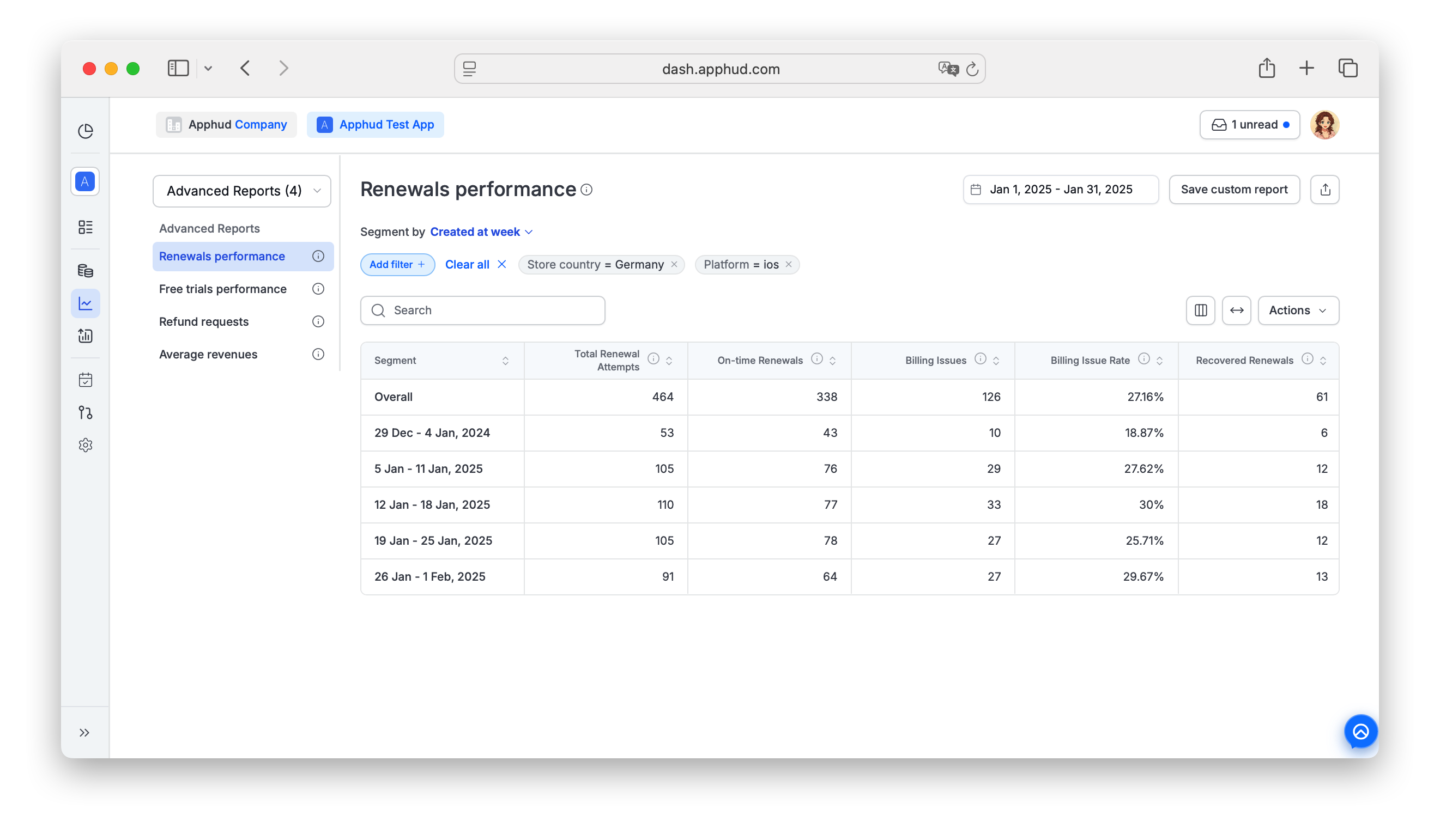Image resolution: width=1440 pixels, height=840 pixels.
Task: Open the Jan 1 - Jan 31, 2025 date picker
Action: click(1061, 190)
